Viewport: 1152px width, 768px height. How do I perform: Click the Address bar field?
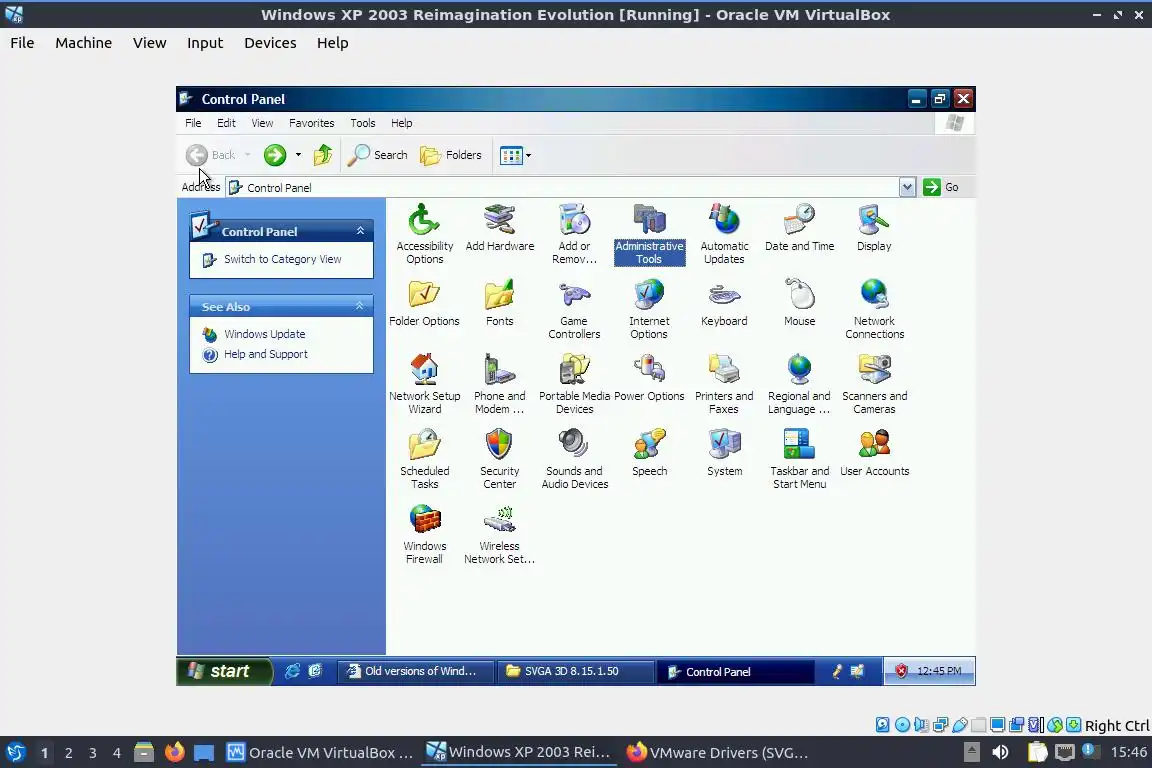562,187
